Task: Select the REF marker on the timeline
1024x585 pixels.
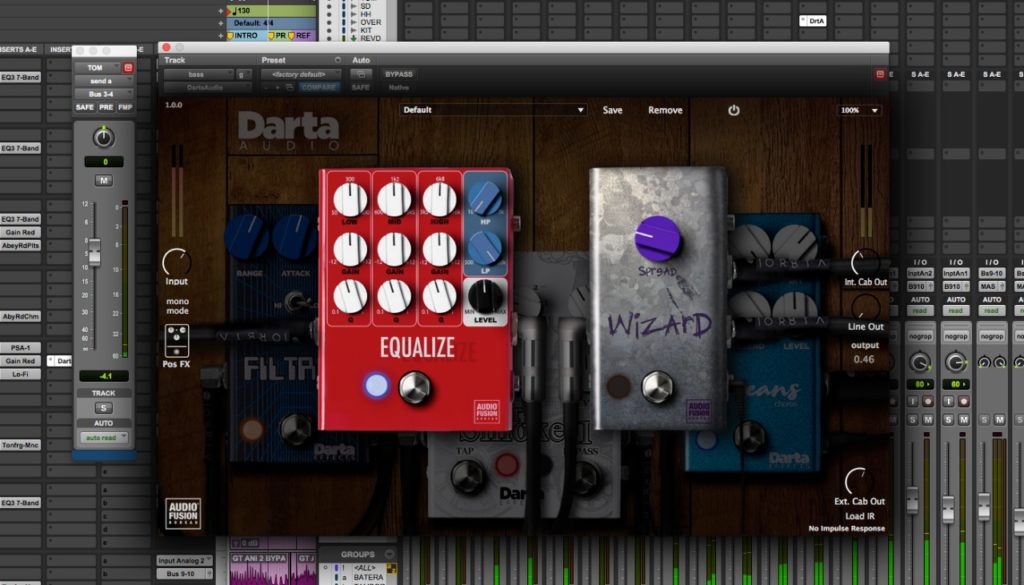Action: click(301, 35)
